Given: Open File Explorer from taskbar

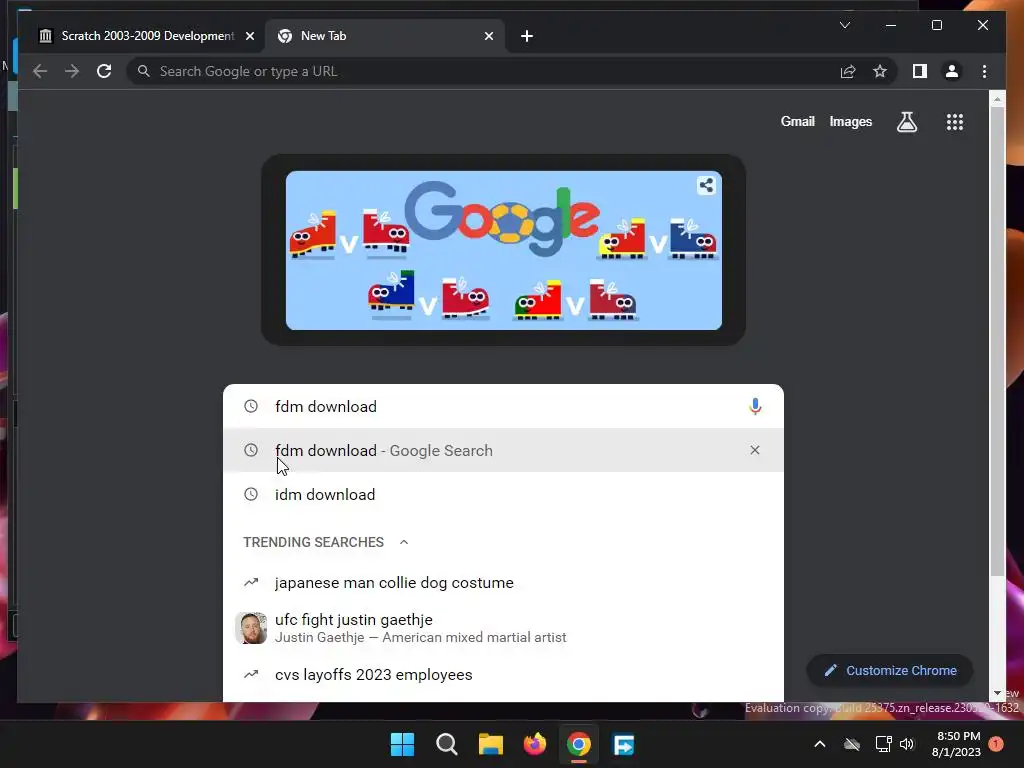Looking at the screenshot, I should click(490, 744).
